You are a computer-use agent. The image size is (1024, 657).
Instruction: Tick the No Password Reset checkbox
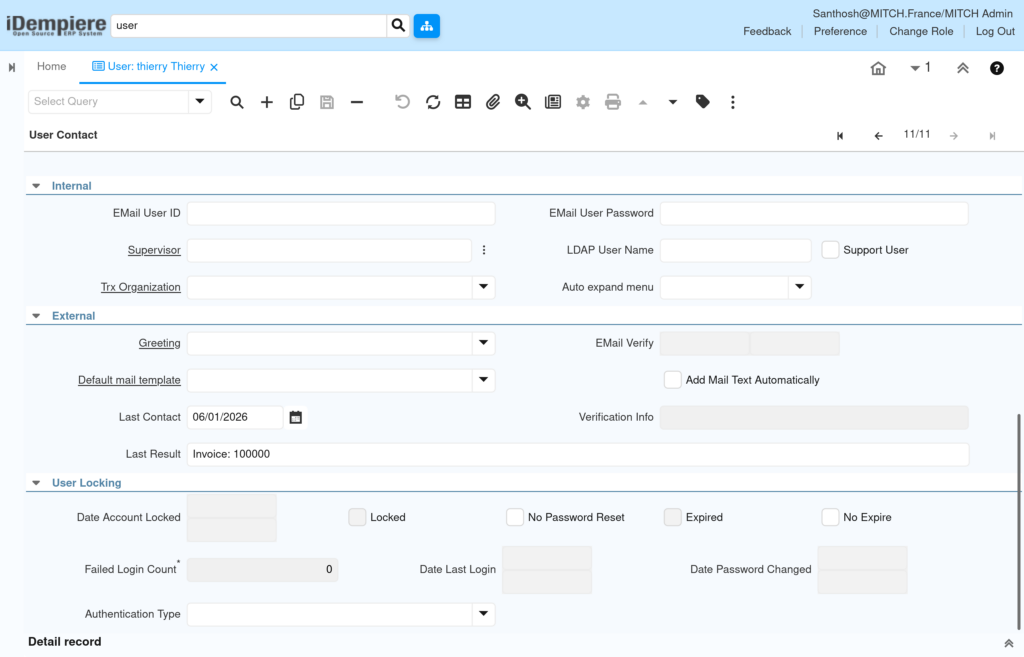(x=515, y=517)
